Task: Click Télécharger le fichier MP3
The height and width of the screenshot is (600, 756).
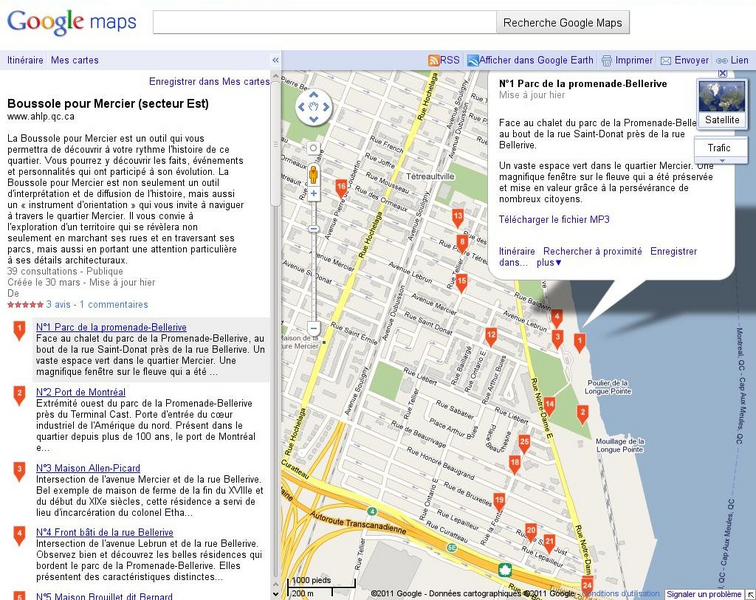Action: click(x=554, y=219)
